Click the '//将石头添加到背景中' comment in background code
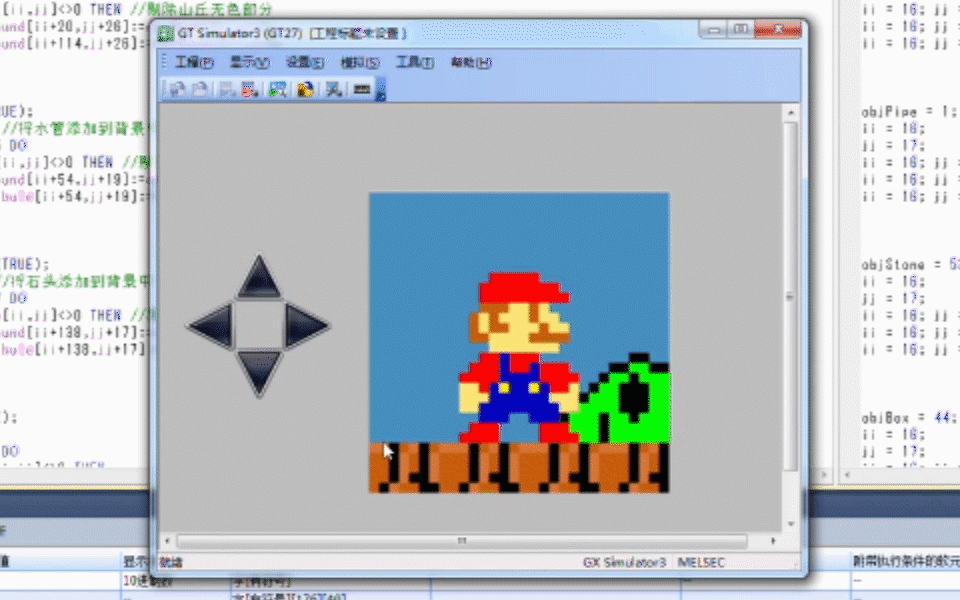Screen dimensions: 960x600 pyautogui.click(x=75, y=281)
